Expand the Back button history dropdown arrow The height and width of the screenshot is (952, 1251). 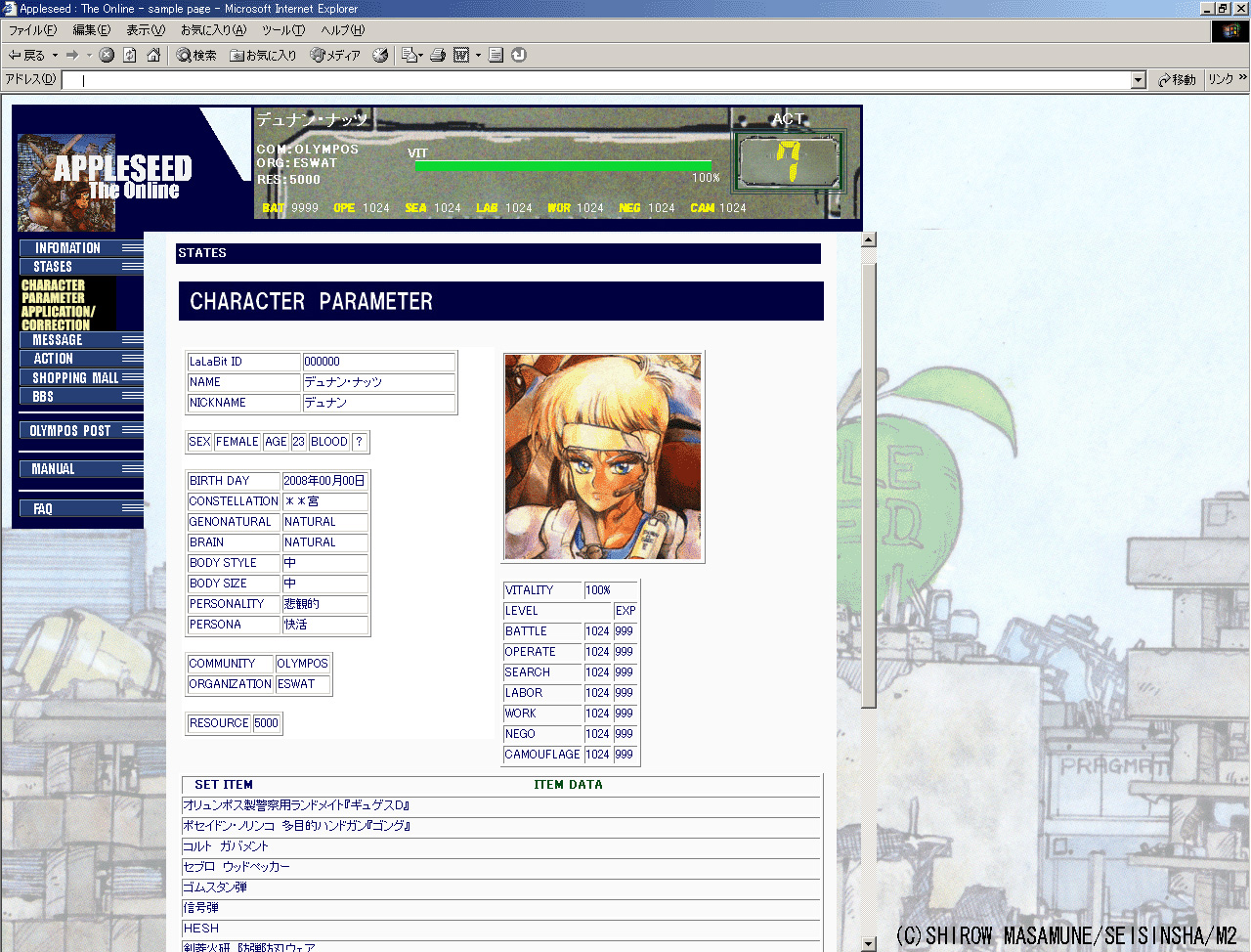pyautogui.click(x=55, y=56)
